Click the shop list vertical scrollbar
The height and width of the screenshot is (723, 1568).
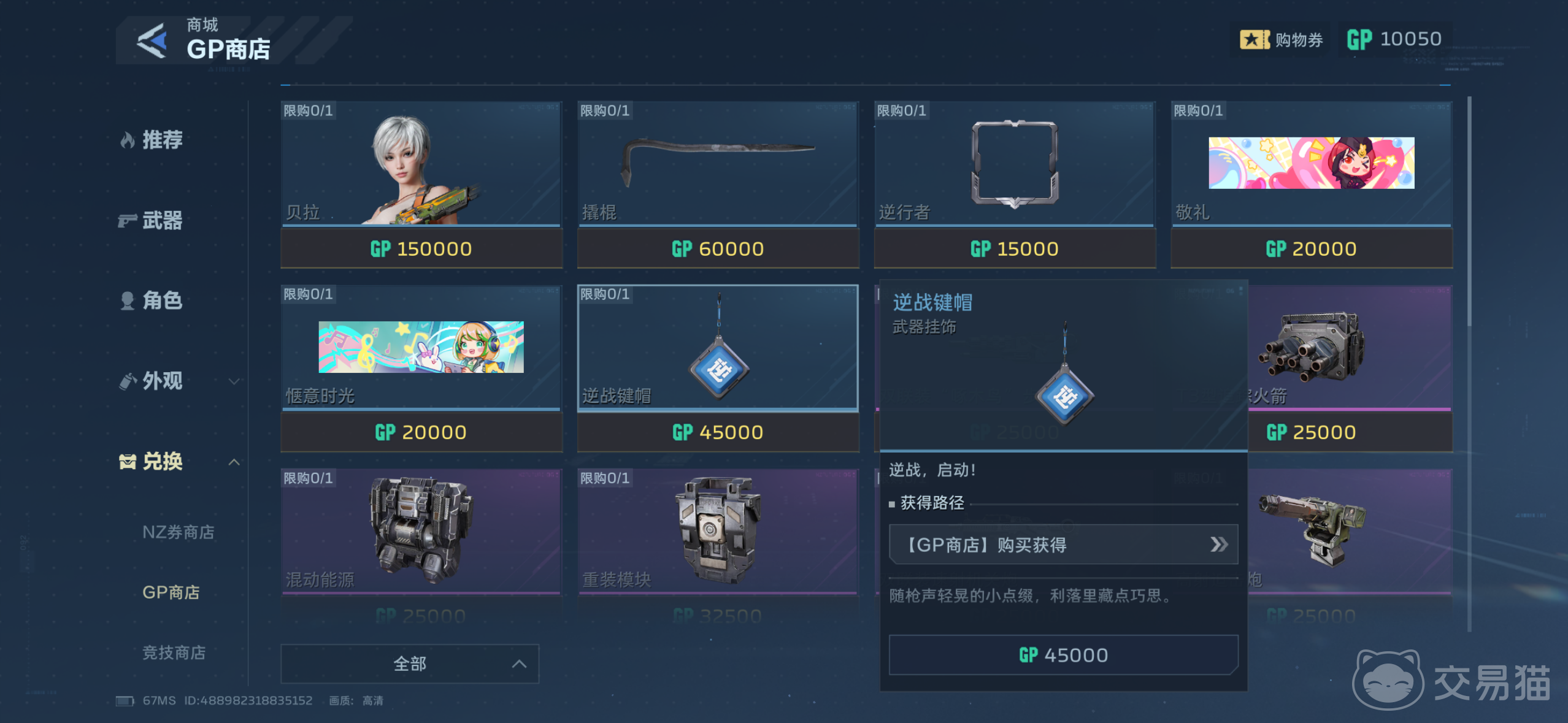click(1469, 363)
